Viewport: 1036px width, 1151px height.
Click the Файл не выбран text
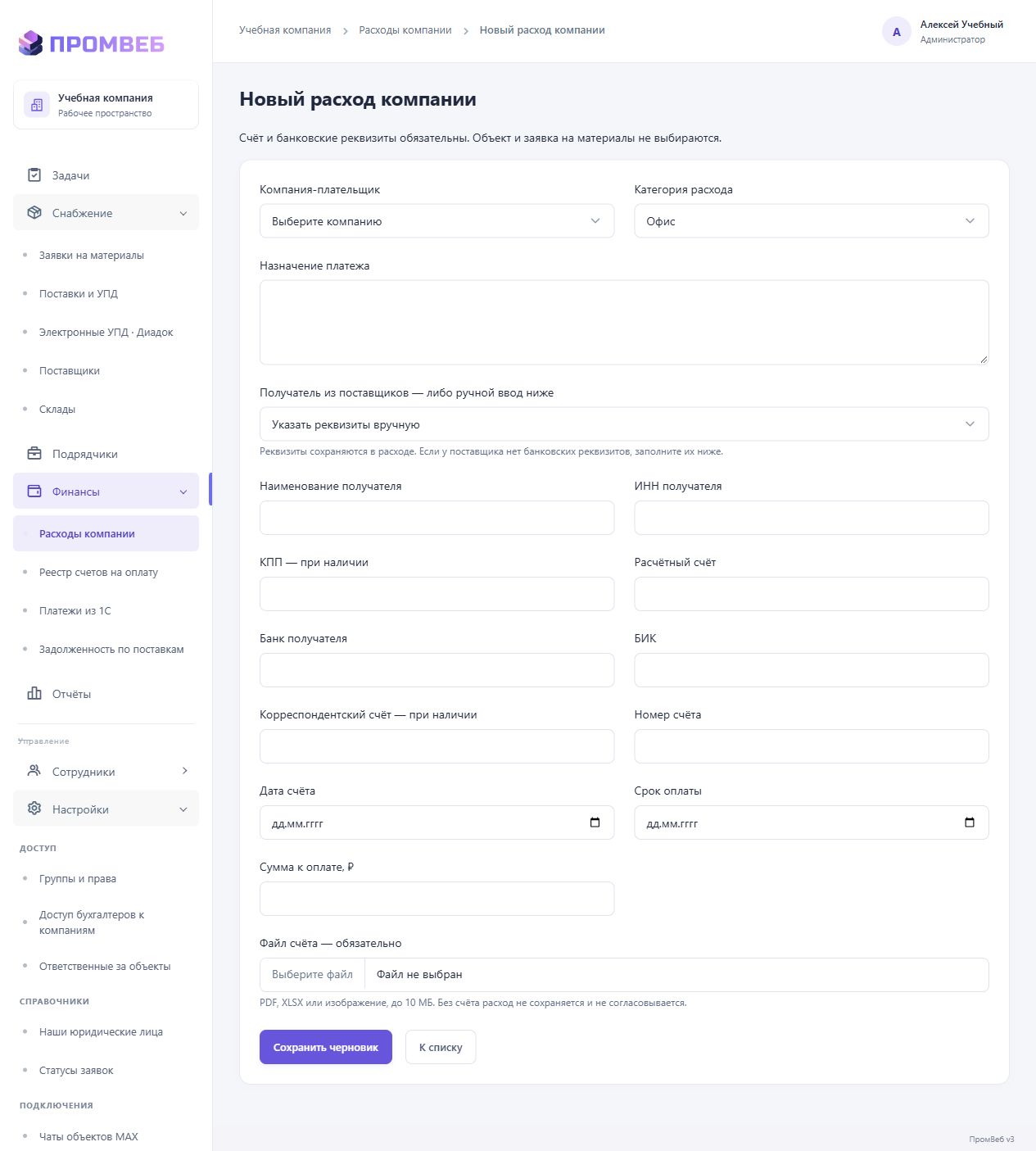tap(419, 975)
